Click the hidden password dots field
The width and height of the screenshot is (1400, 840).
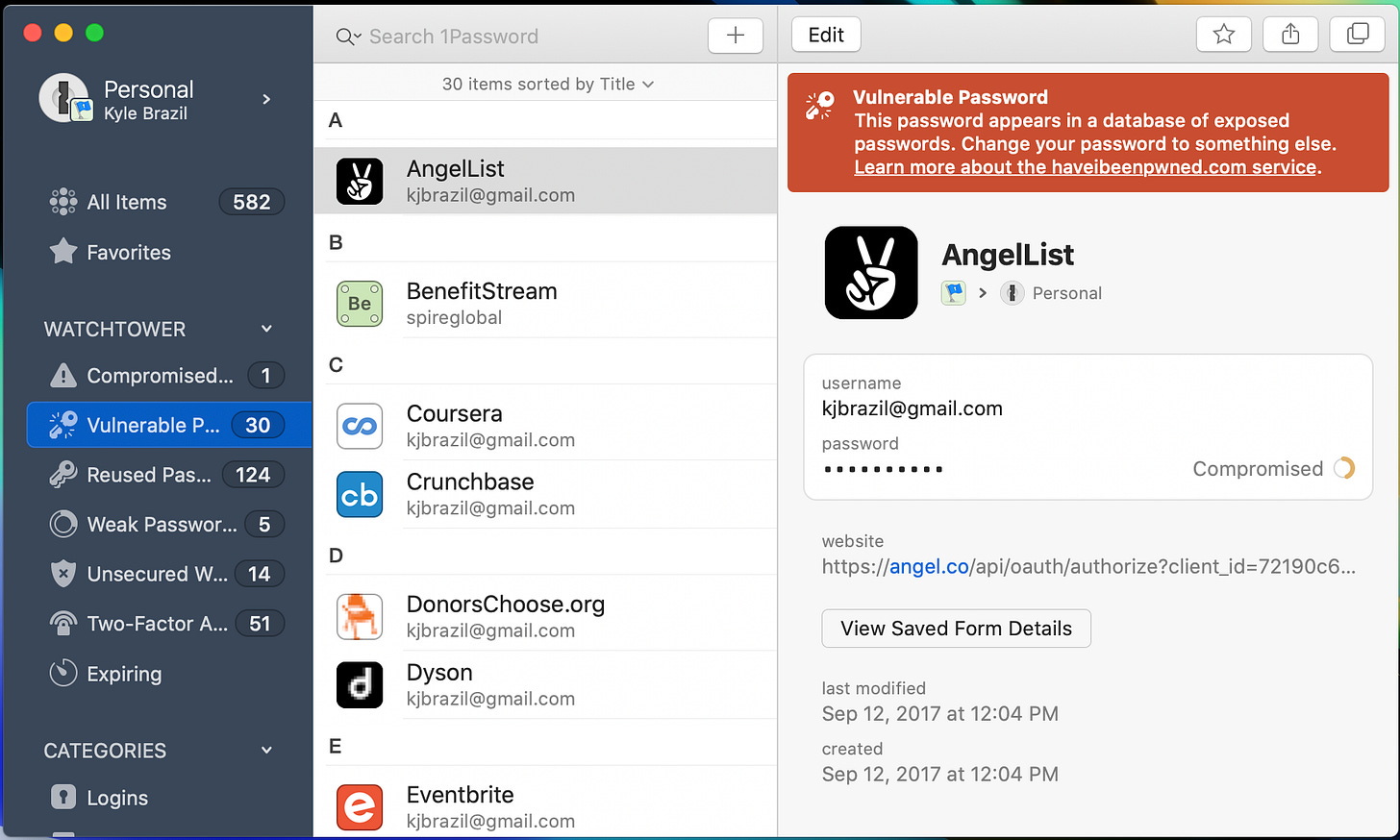884,469
